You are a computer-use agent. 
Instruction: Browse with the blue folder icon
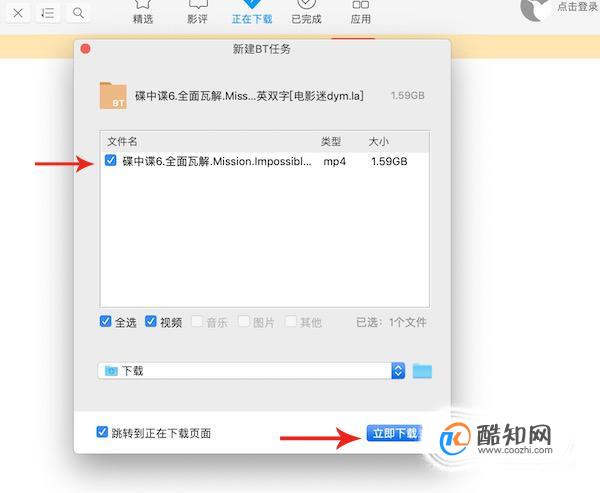pos(422,371)
